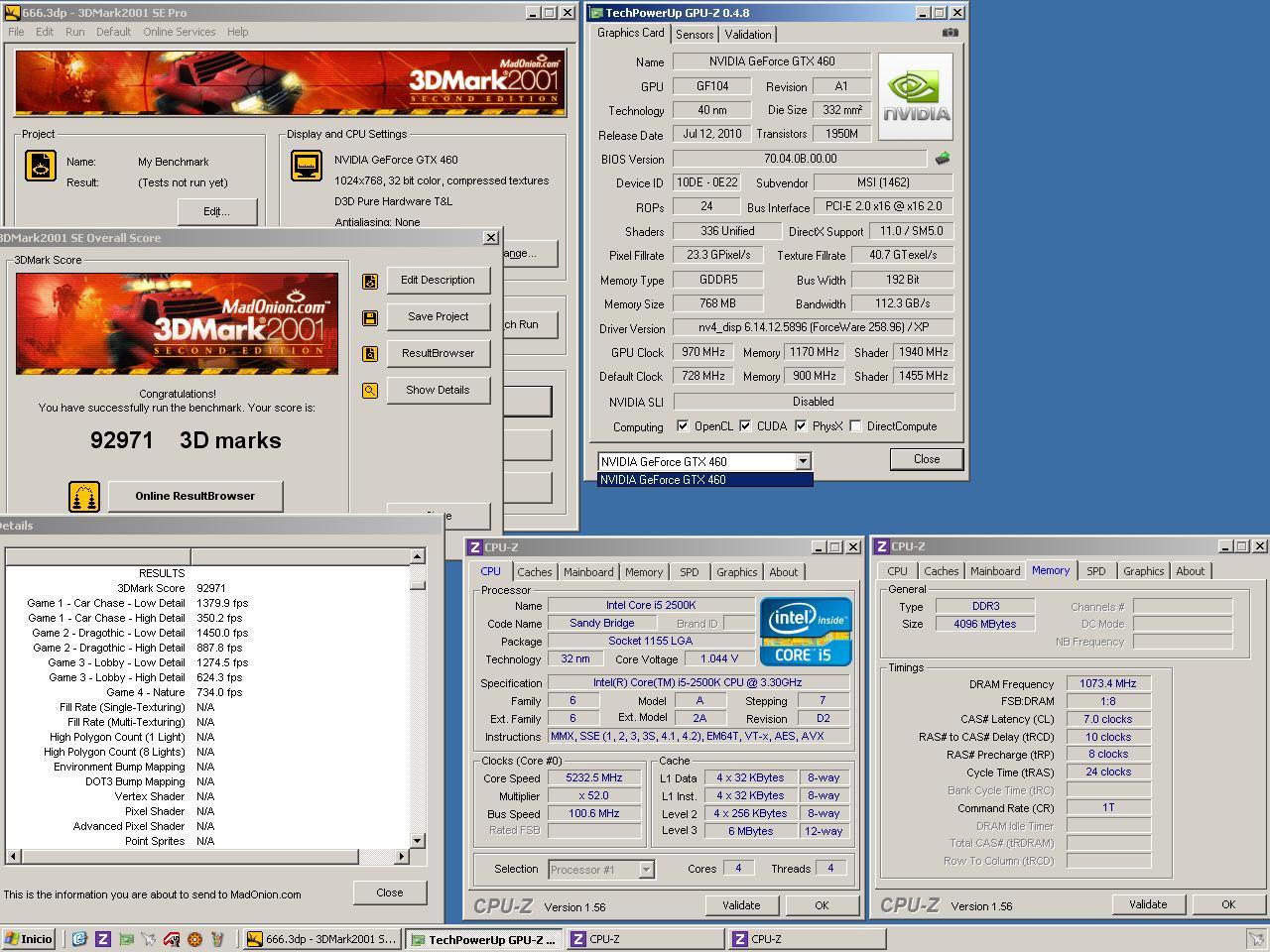The image size is (1270, 952).
Task: Click the DRAM Frequency 1073.4 MHz value
Action: [1108, 683]
